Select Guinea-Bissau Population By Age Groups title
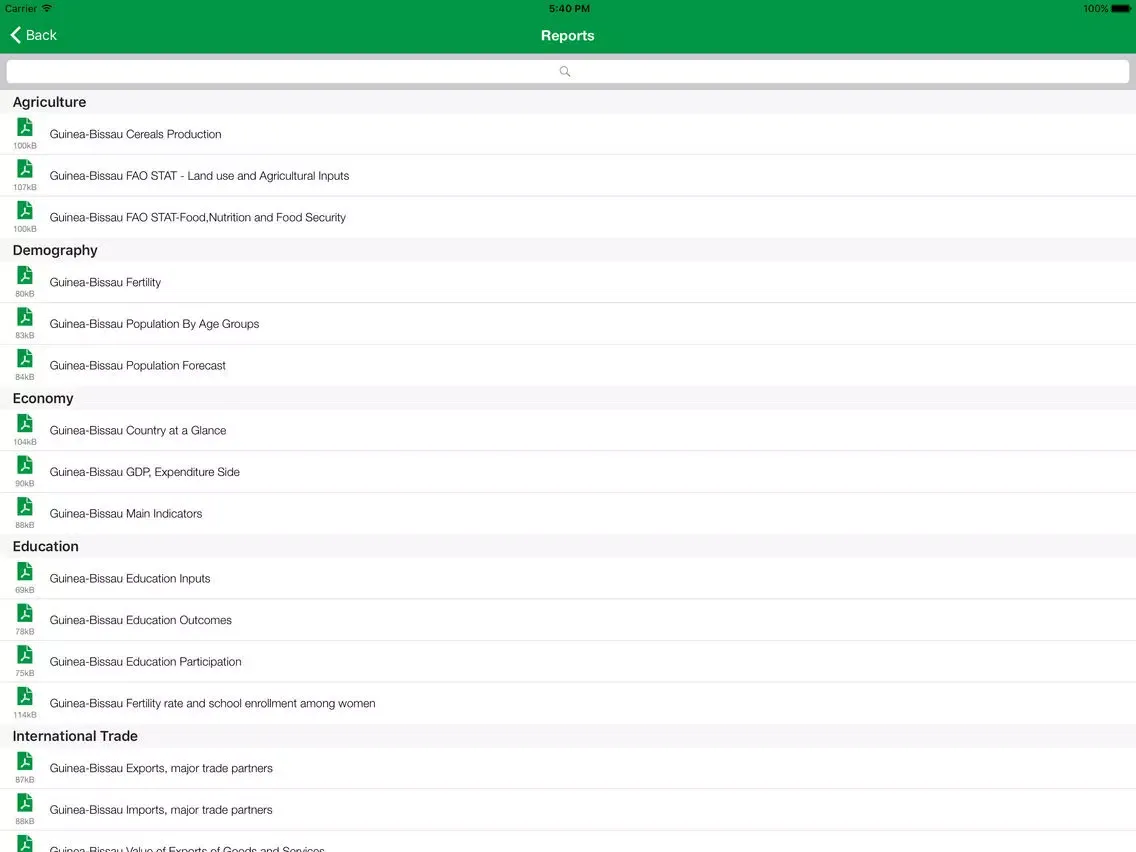1136x852 pixels. [154, 324]
